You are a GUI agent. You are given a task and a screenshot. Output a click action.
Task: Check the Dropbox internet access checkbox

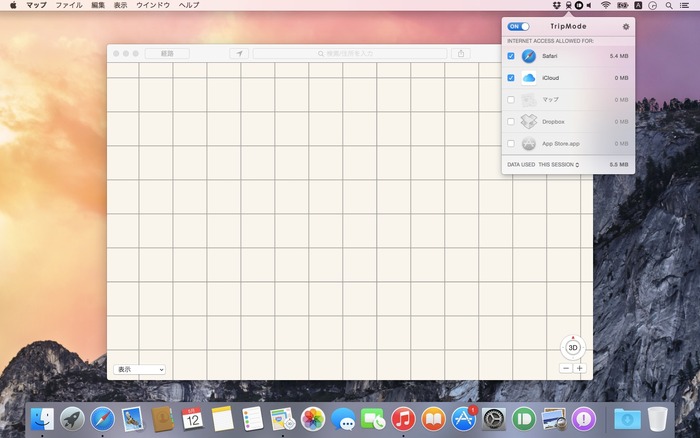click(511, 122)
